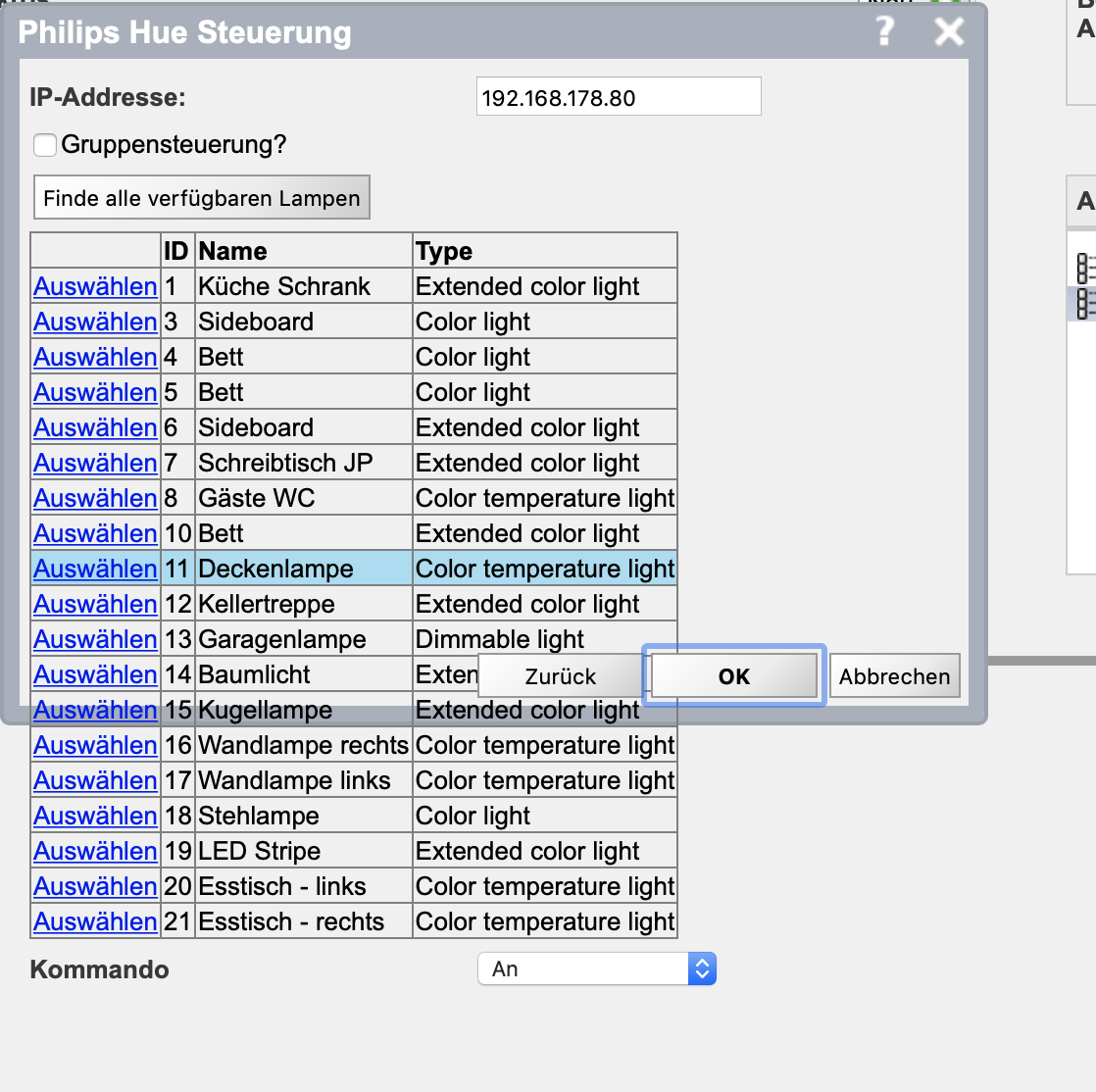Pick Auswählen link for Kellertreppe
Viewport: 1096px width, 1092px height.
pos(95,604)
